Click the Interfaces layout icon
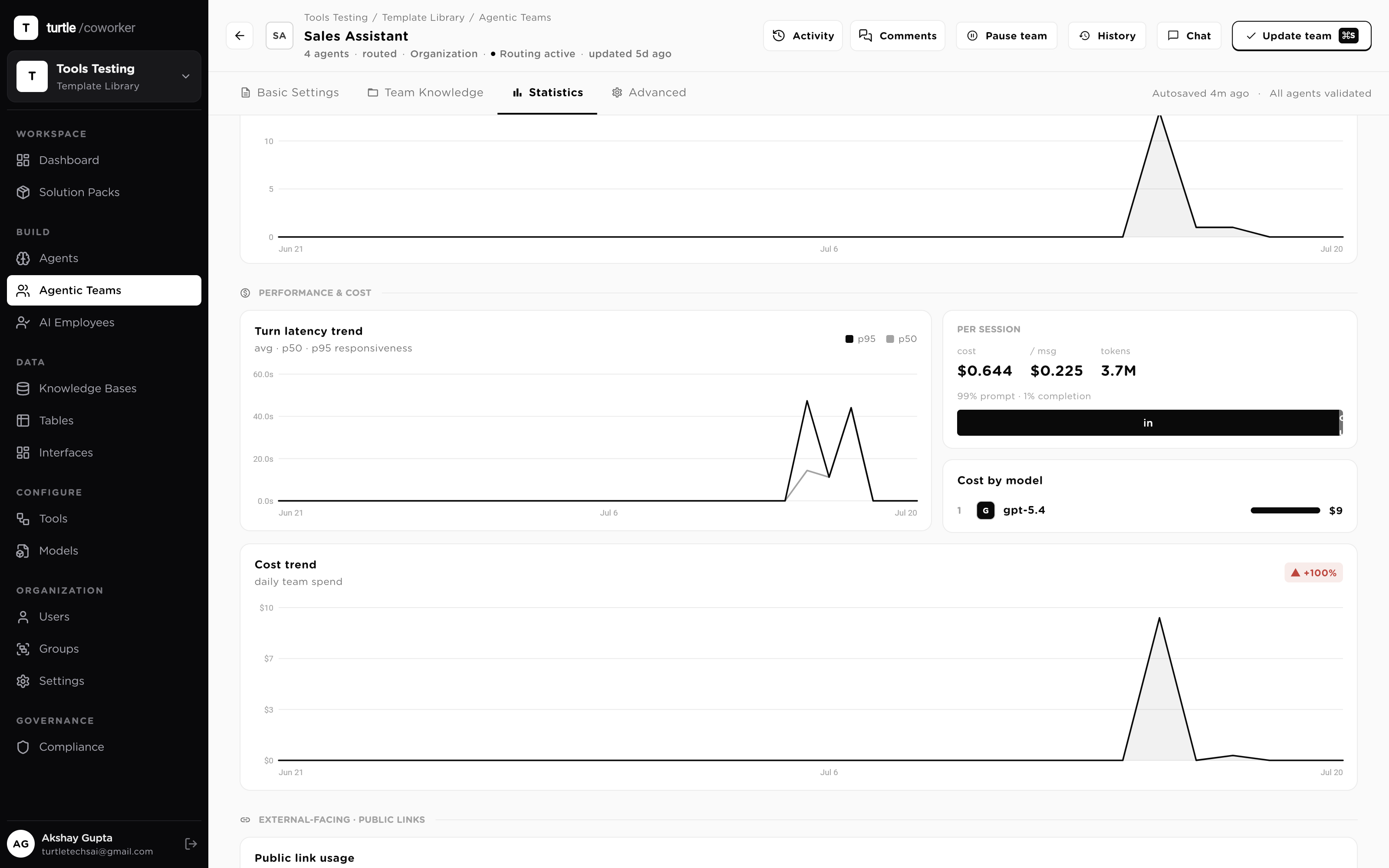Viewport: 1389px width, 868px height. [x=23, y=453]
